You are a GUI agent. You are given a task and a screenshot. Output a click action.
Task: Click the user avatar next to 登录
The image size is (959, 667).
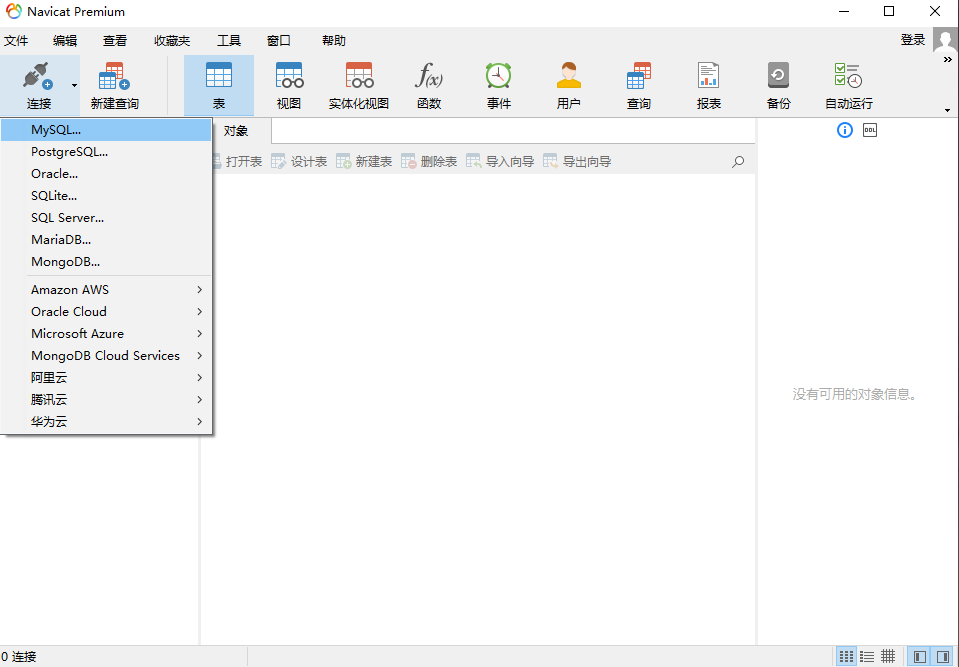click(946, 40)
